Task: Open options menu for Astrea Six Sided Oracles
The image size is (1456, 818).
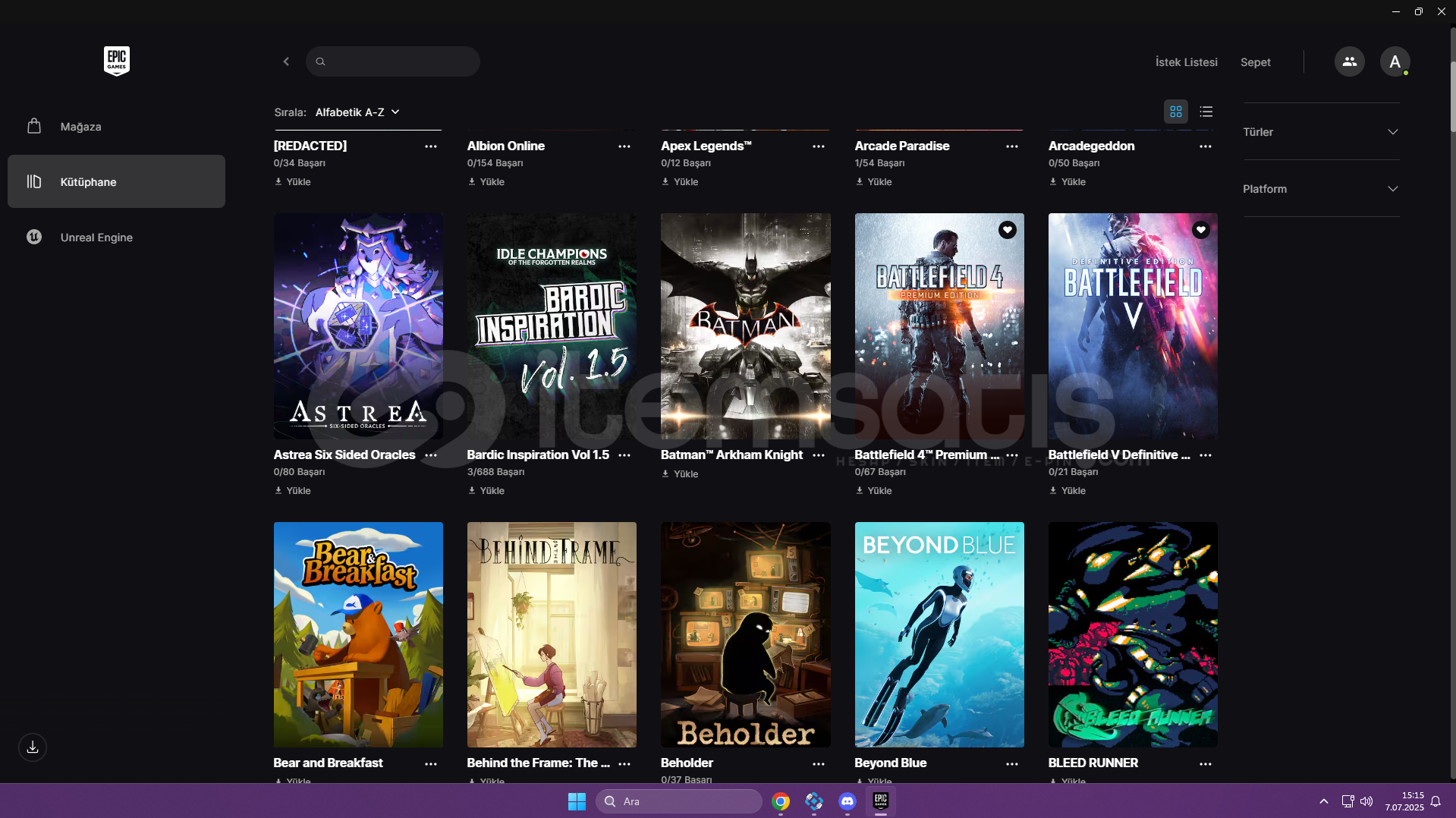Action: 430,455
